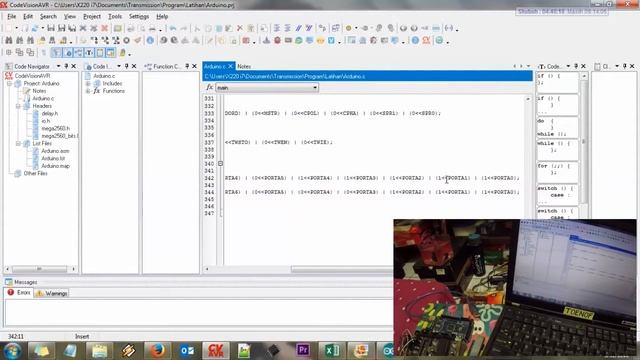Expand the Includes node
This screenshot has width=640, height=360.
pos(88,84)
